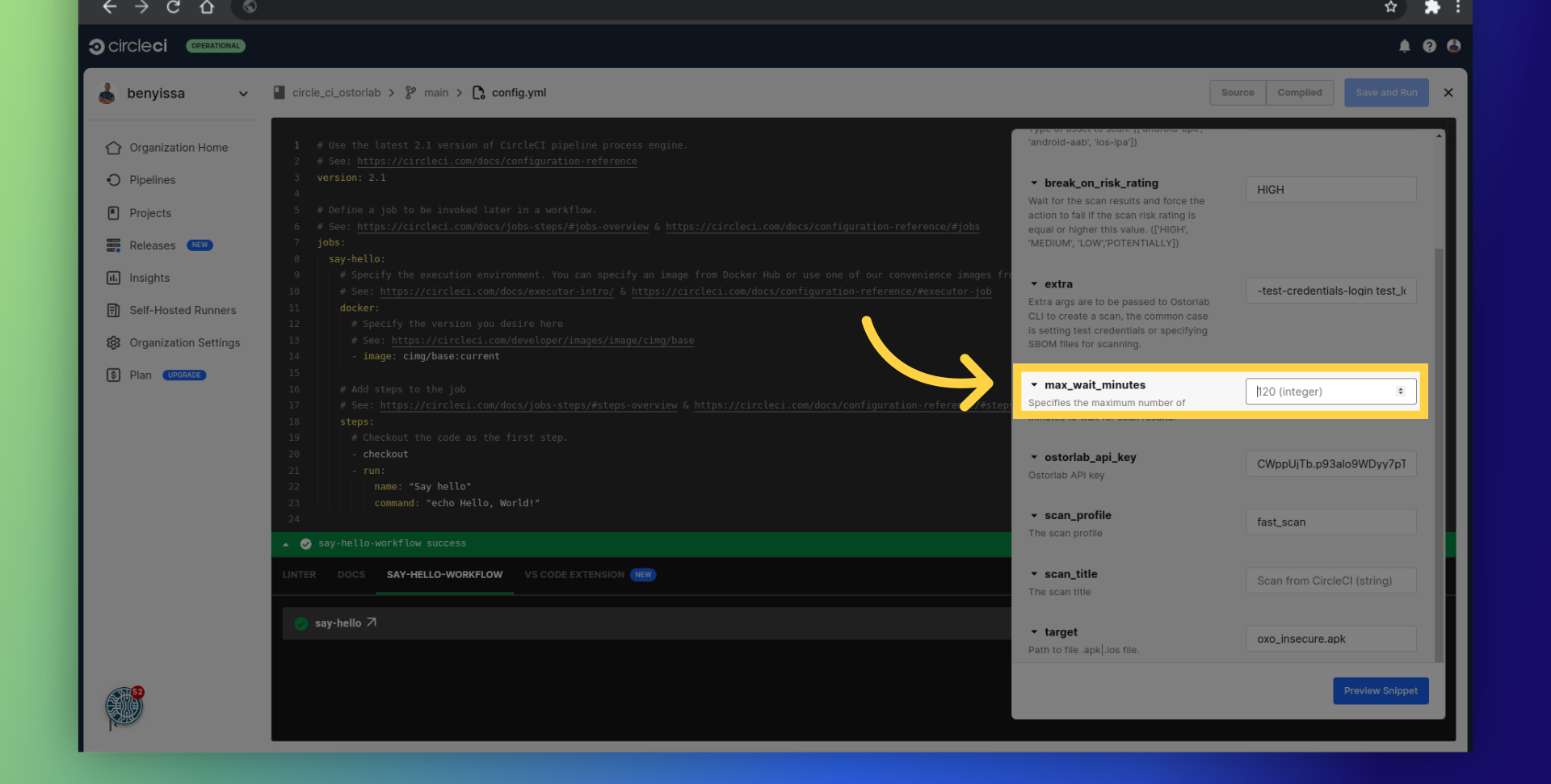Screen dimensions: 1551x784
Task: Open Organization Settings gear item
Action: [x=184, y=342]
